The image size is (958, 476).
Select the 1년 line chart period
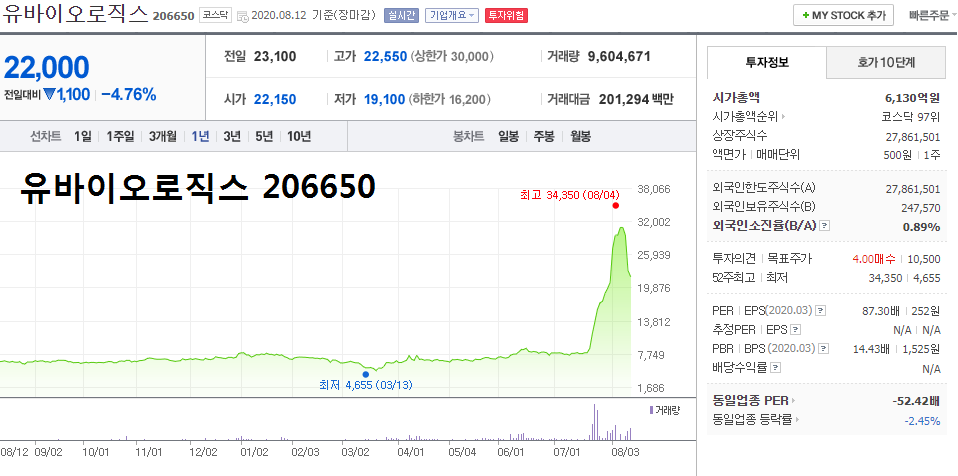coord(200,136)
